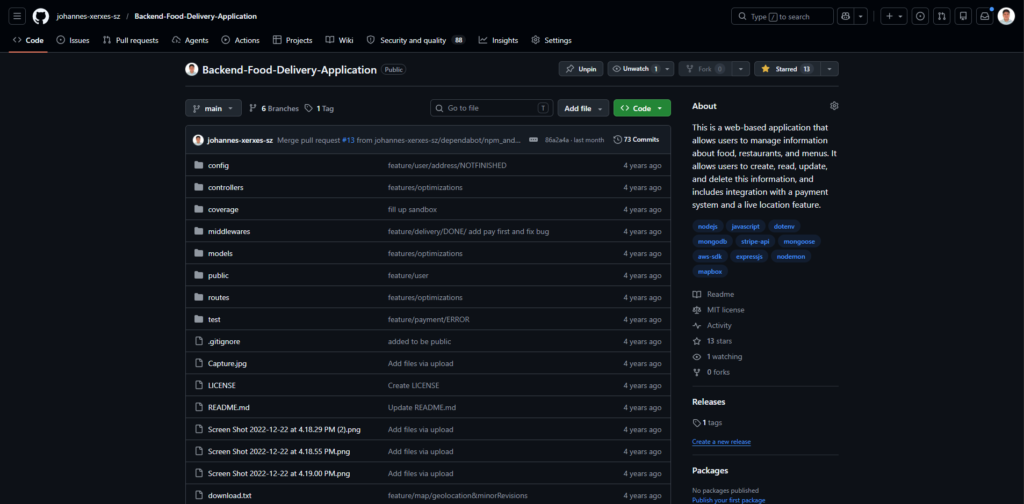Click the user avatar in the top right
Image resolution: width=1024 pixels, height=504 pixels.
(1006, 16)
